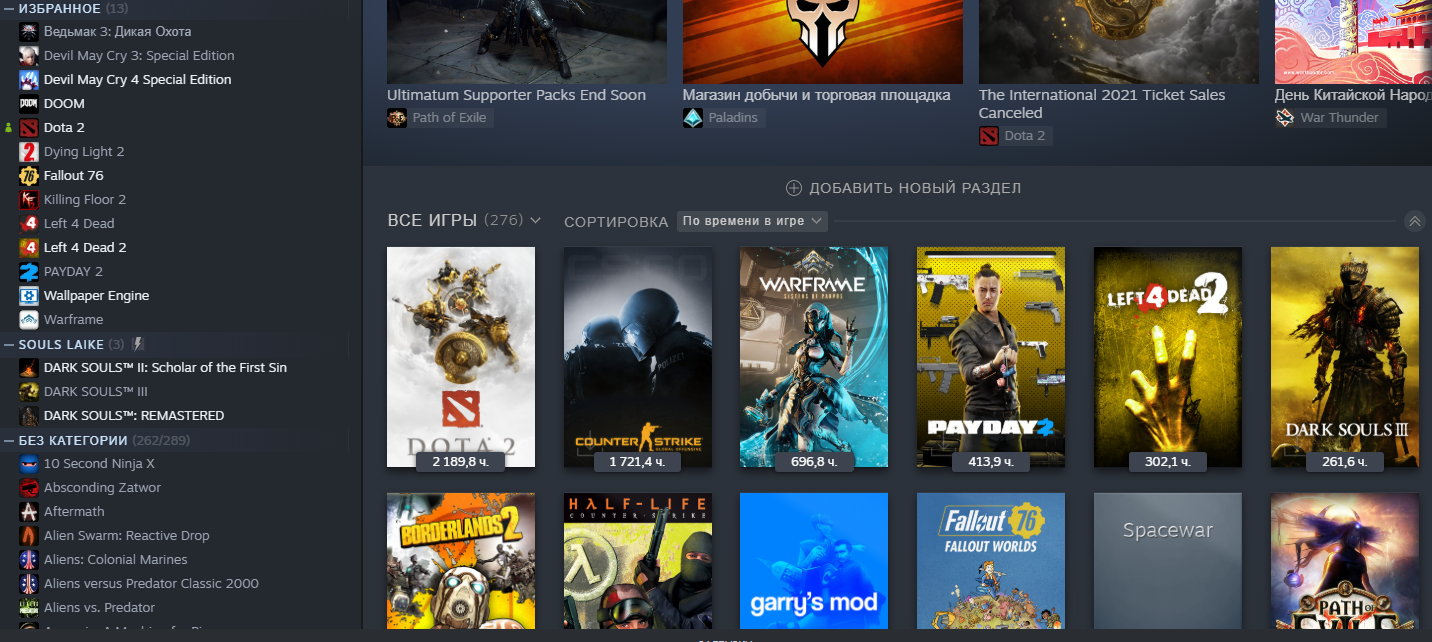This screenshot has width=1432, height=642.
Task: Click the Paladins icon under the news card
Action: (x=693, y=118)
